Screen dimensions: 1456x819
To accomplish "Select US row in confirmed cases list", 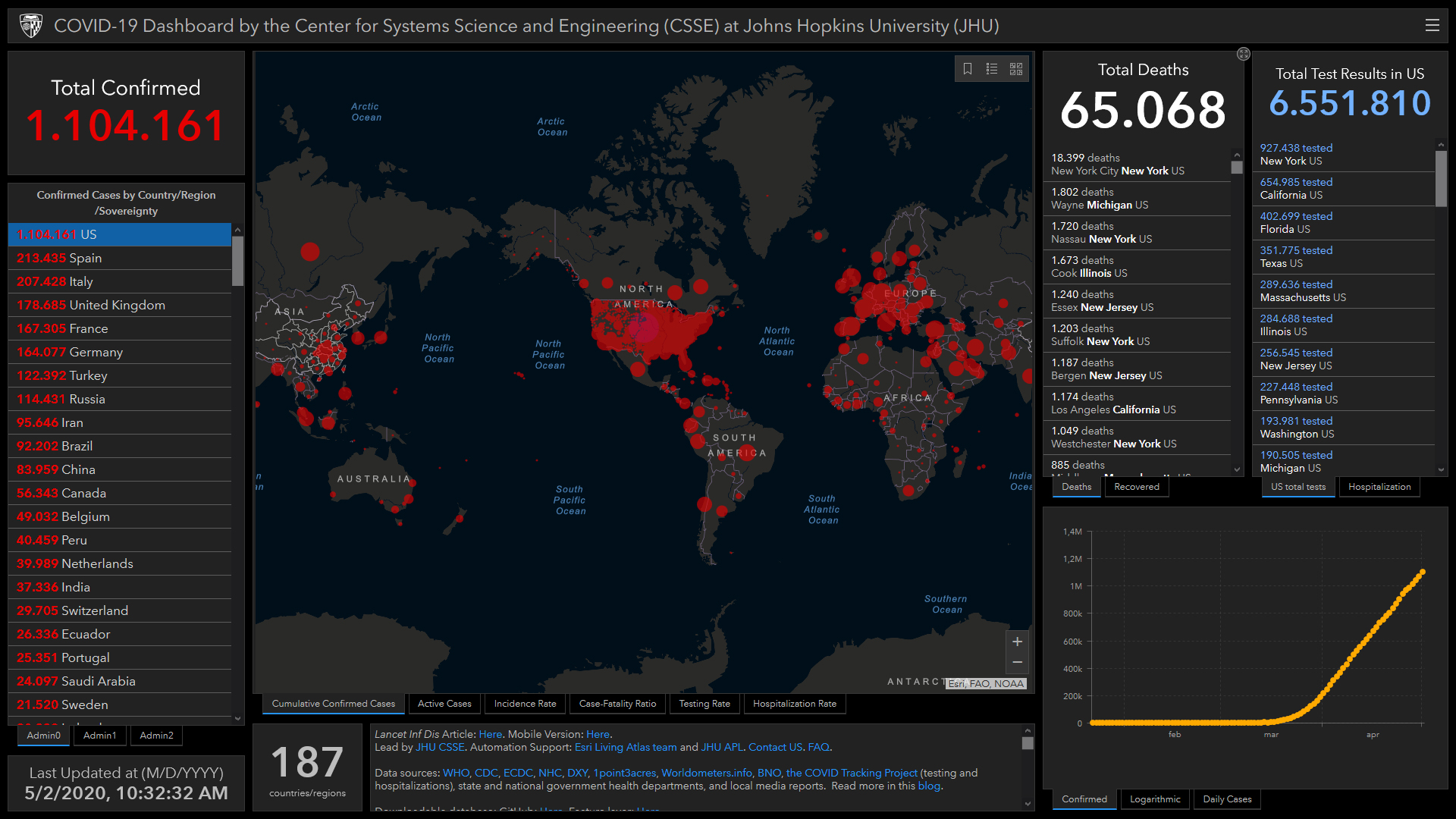I will click(120, 234).
